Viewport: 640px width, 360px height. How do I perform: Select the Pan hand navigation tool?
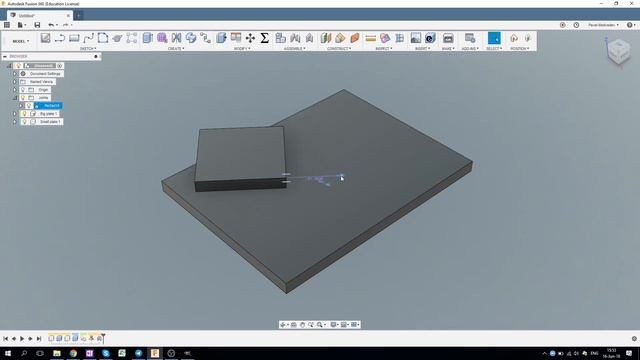302,324
